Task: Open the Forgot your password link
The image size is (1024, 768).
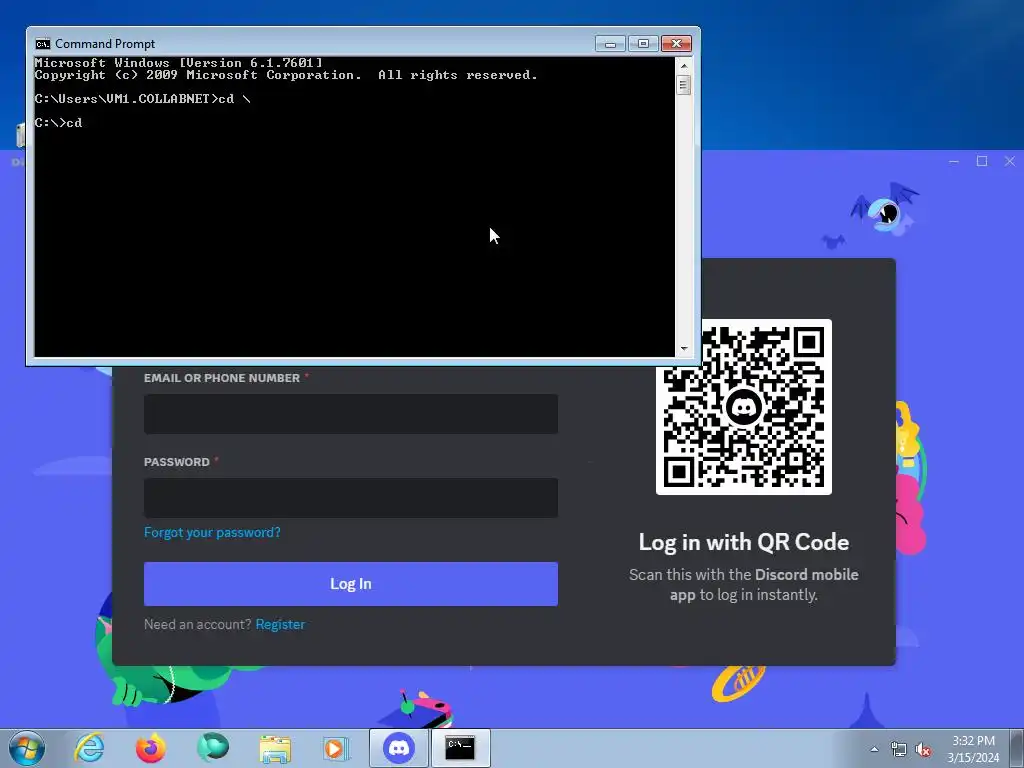Action: pyautogui.click(x=212, y=532)
